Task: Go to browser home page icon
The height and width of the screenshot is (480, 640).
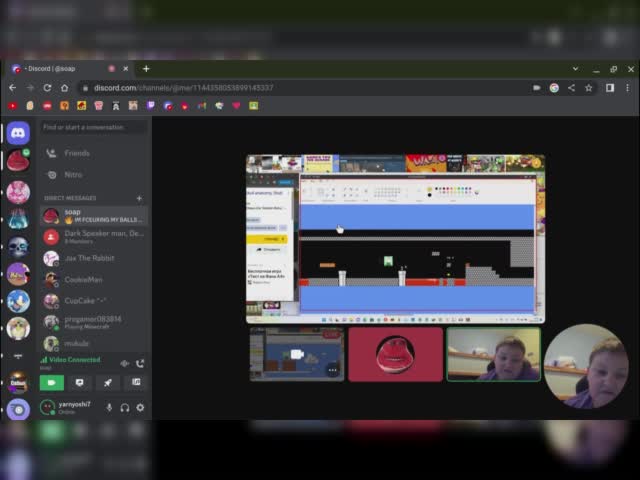Action: [64, 88]
